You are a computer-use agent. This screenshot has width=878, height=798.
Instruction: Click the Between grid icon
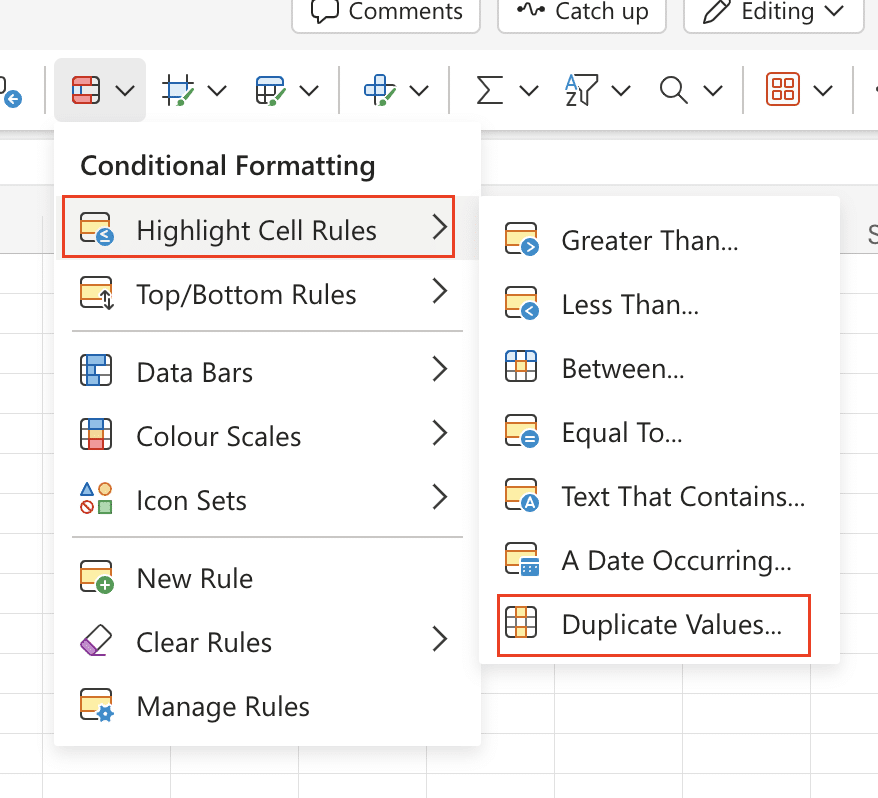[x=521, y=366]
